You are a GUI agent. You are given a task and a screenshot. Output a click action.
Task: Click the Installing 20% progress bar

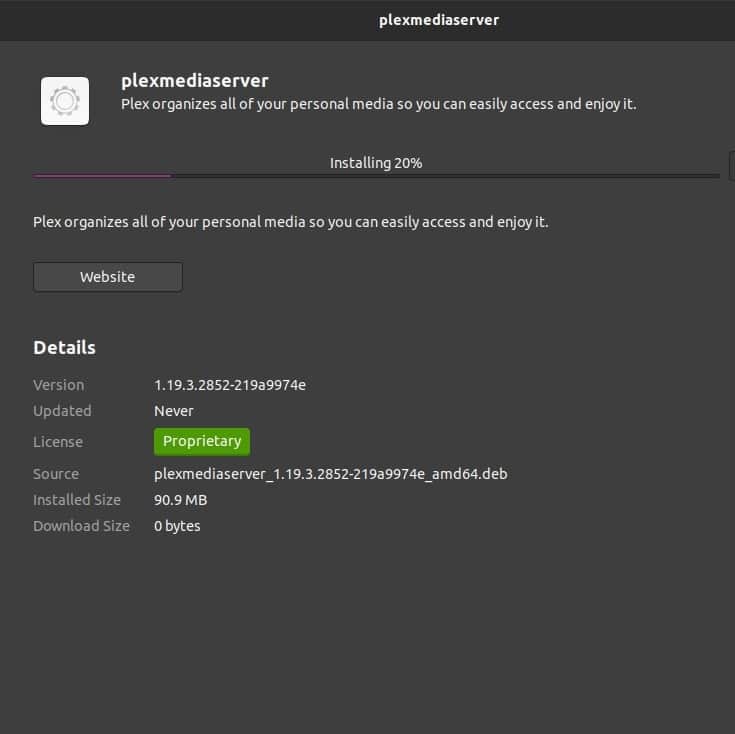point(376,176)
